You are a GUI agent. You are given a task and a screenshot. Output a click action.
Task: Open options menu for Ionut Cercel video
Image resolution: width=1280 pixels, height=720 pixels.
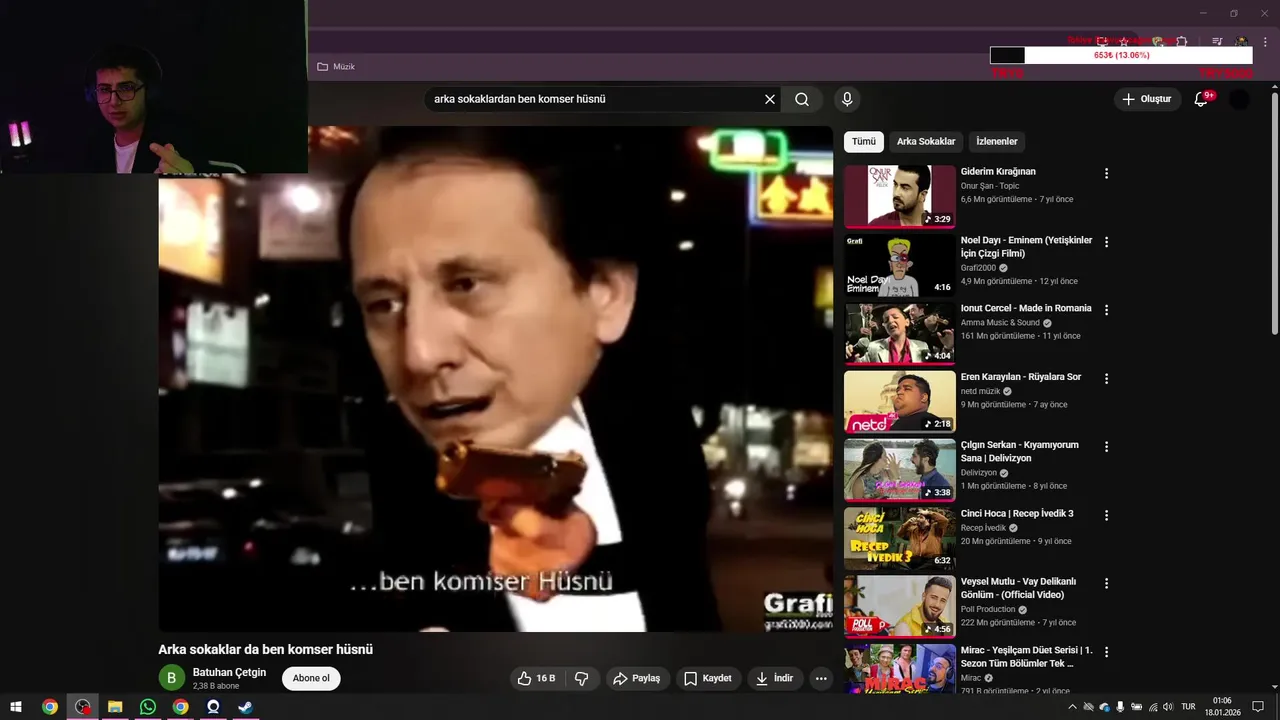pos(1106,310)
